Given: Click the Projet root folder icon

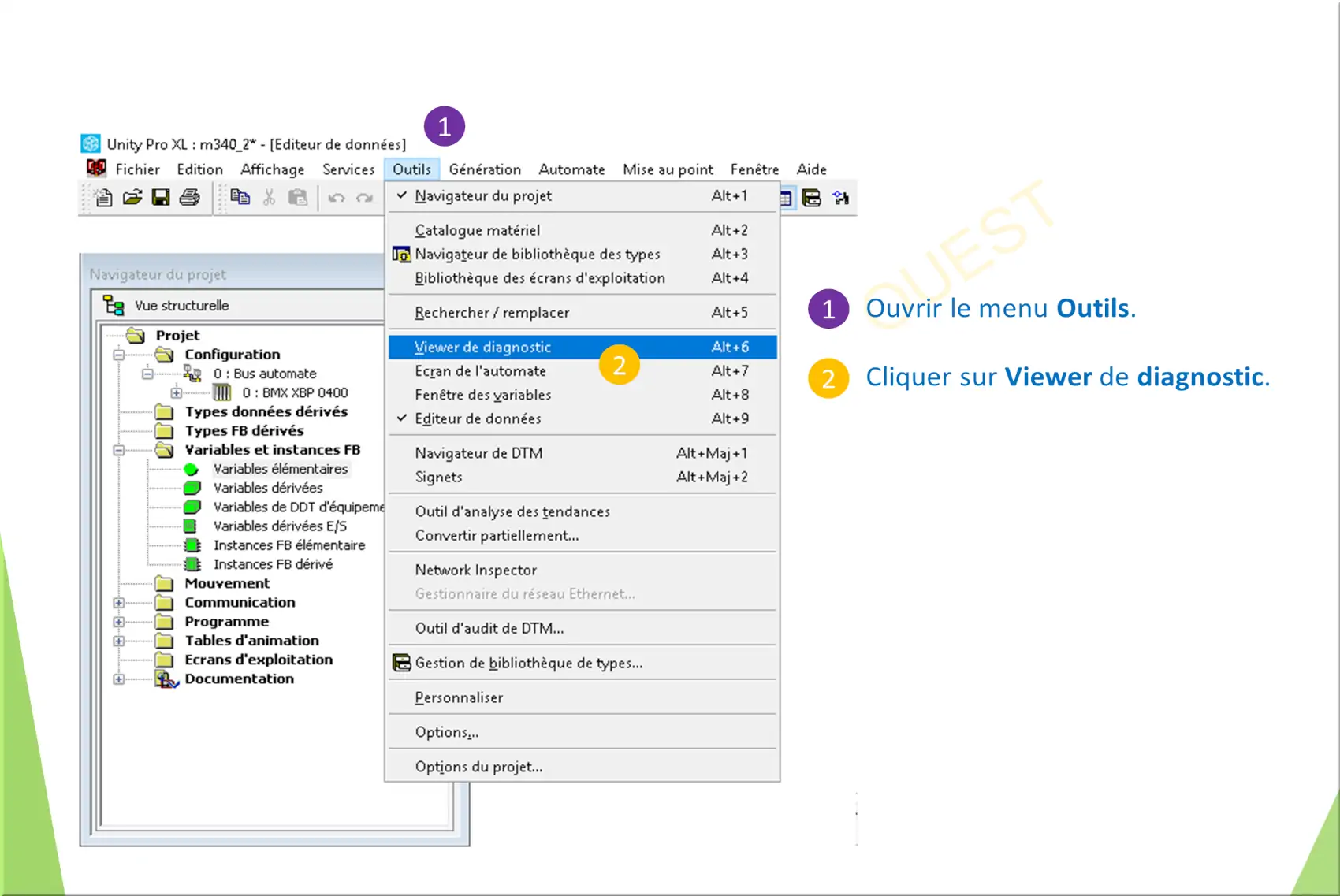Looking at the screenshot, I should [x=136, y=336].
